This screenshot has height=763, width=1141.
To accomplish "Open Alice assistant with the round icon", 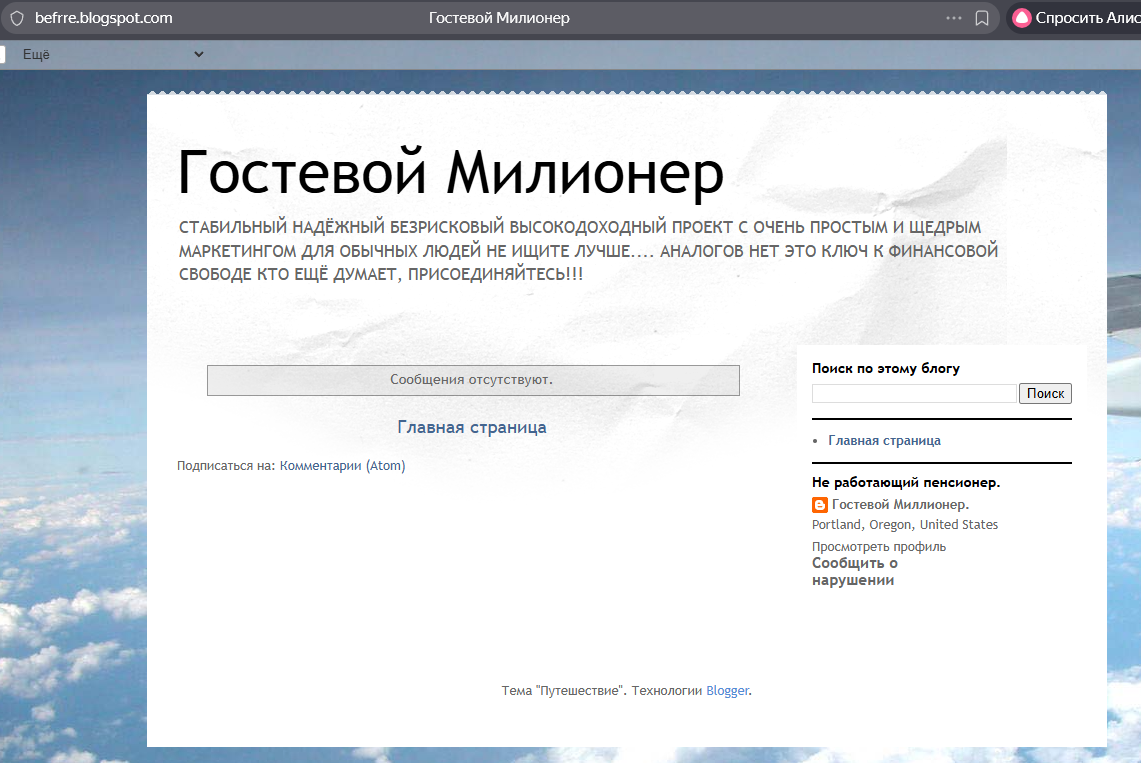I will click(1020, 17).
